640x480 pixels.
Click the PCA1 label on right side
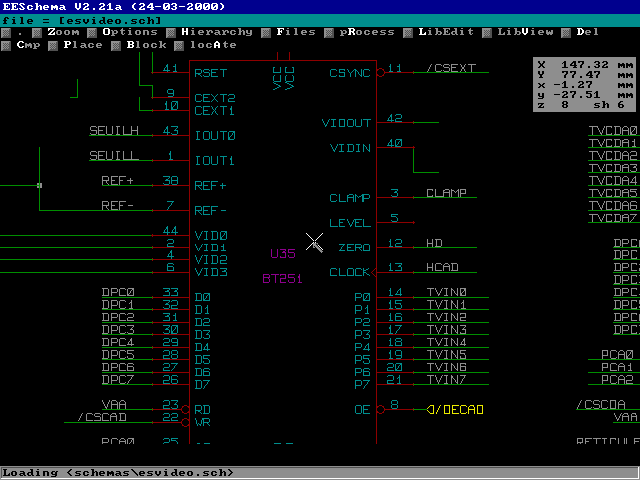tap(617, 367)
